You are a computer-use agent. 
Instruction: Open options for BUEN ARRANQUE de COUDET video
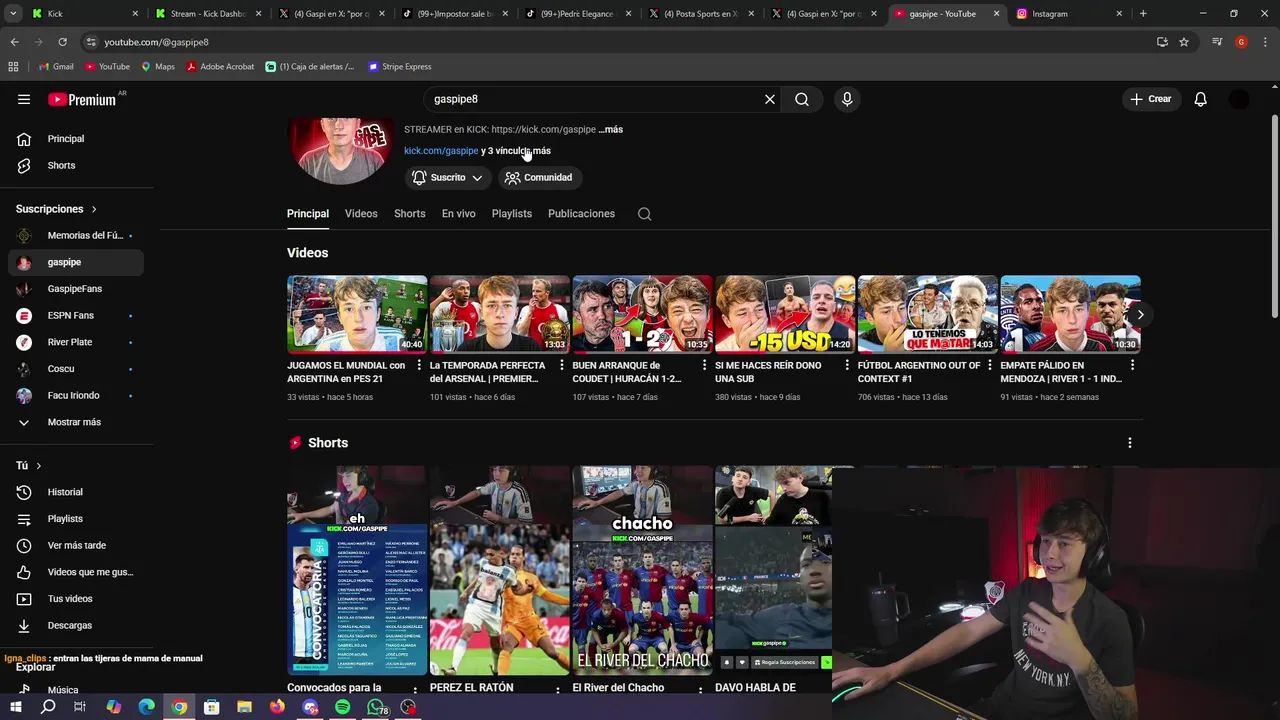pos(705,367)
